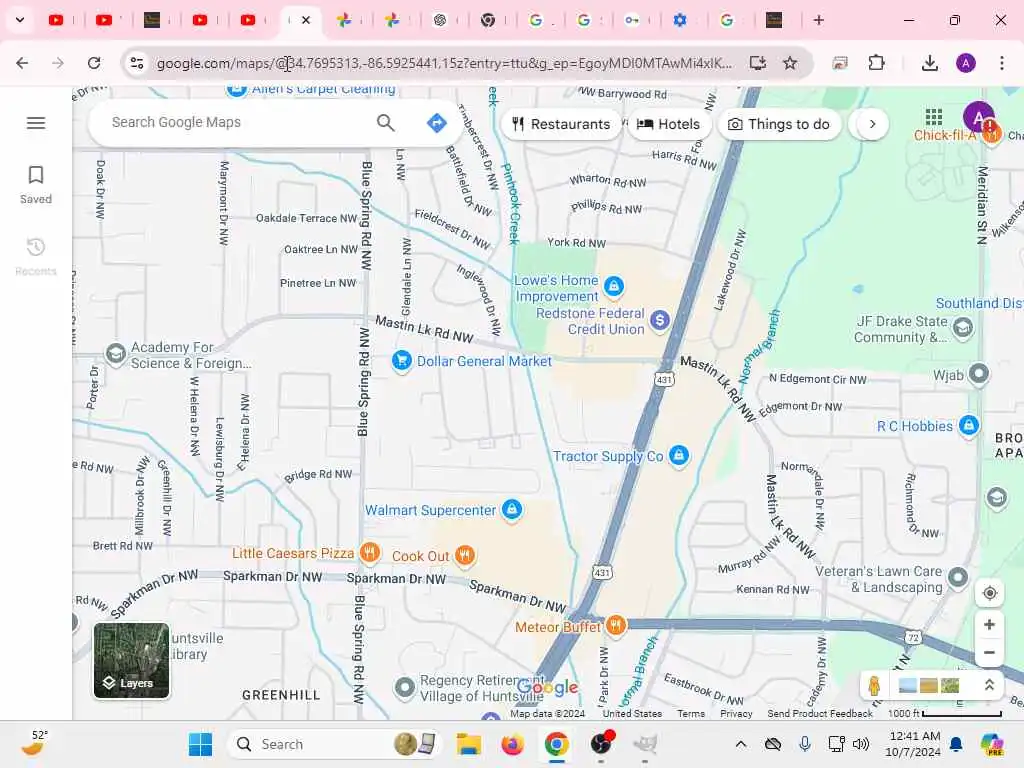Select Cook Out restaurant pin

tap(464, 556)
